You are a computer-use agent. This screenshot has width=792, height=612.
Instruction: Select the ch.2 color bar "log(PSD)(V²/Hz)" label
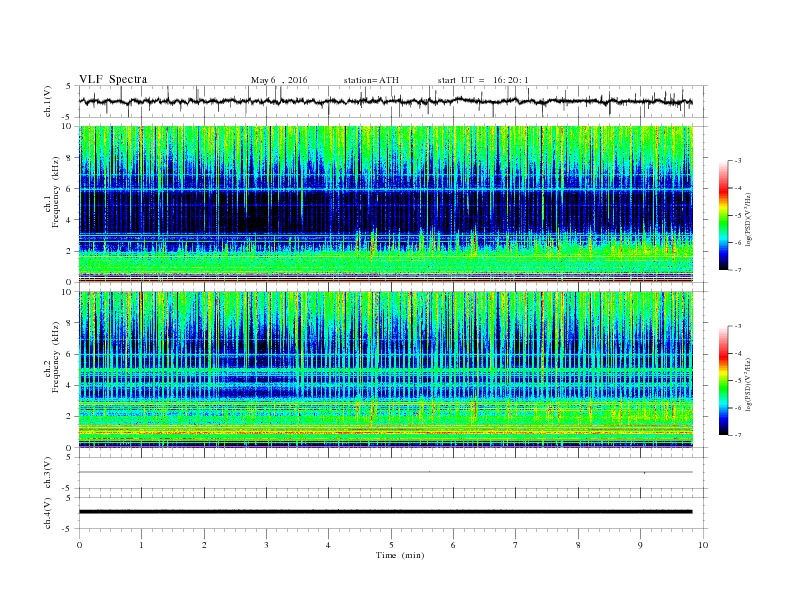[748, 384]
